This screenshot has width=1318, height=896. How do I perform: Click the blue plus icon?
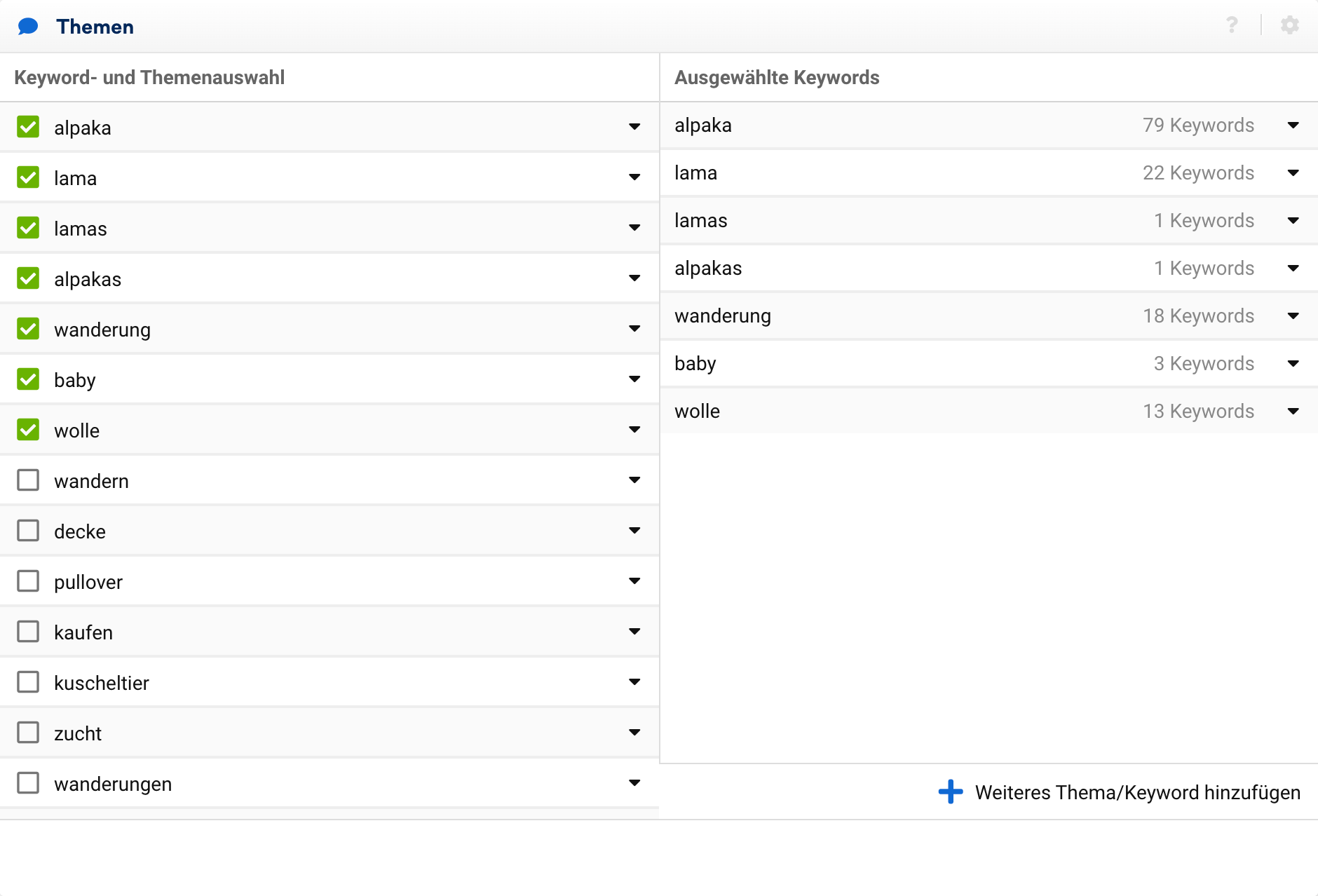(x=950, y=792)
